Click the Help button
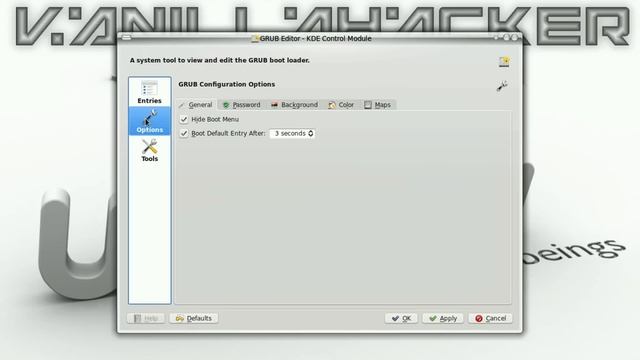The width and height of the screenshot is (640, 360). pos(146,318)
